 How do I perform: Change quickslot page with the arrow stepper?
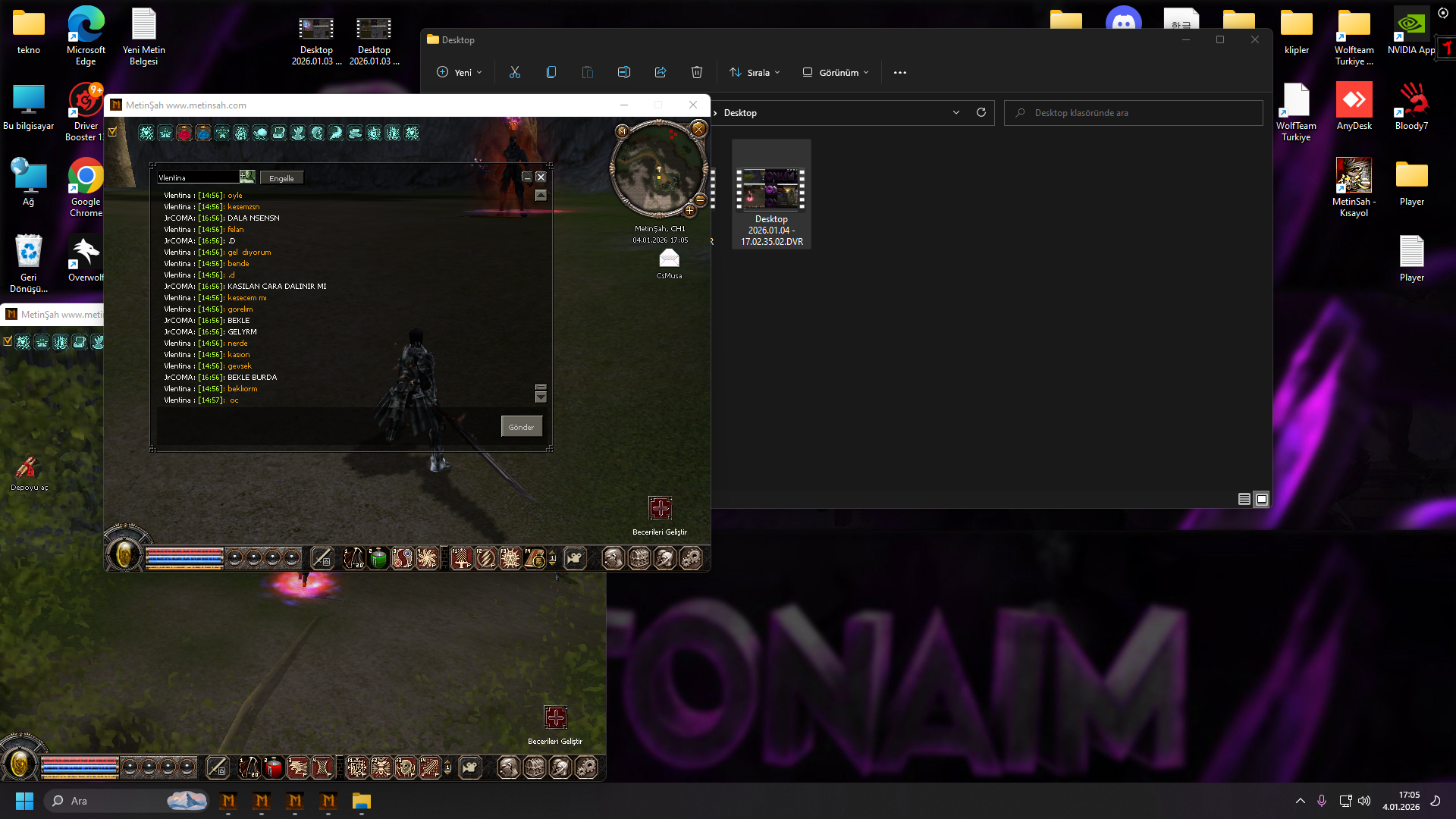click(553, 559)
